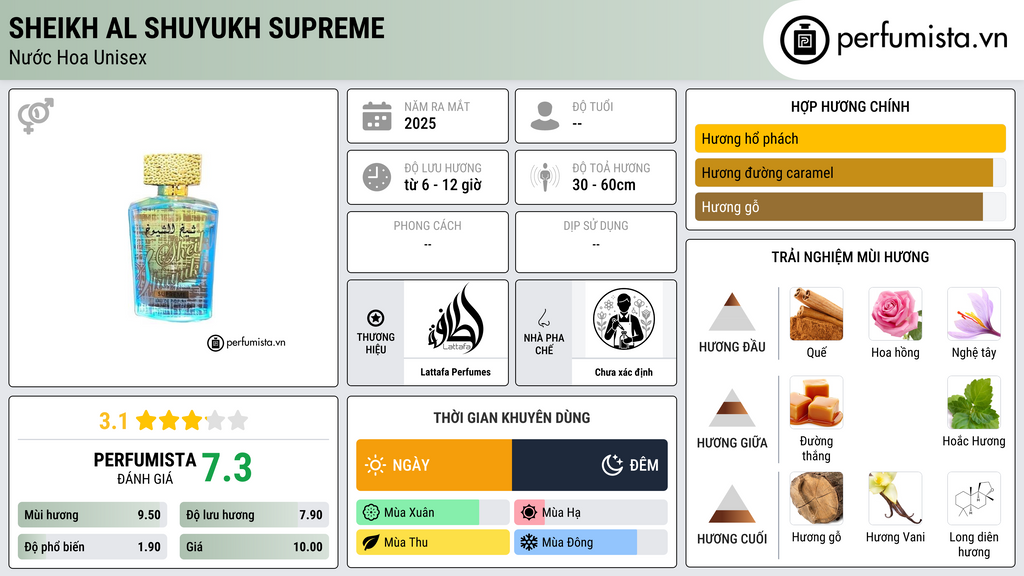The height and width of the screenshot is (576, 1024).
Task: Select the Đêm nighttime bar
Action: click(590, 465)
